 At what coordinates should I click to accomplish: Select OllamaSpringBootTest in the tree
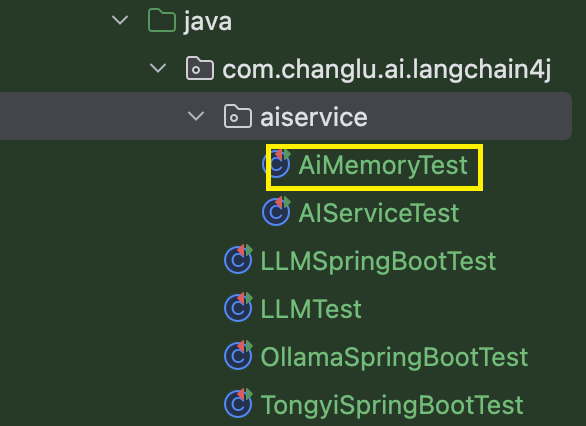click(x=394, y=357)
